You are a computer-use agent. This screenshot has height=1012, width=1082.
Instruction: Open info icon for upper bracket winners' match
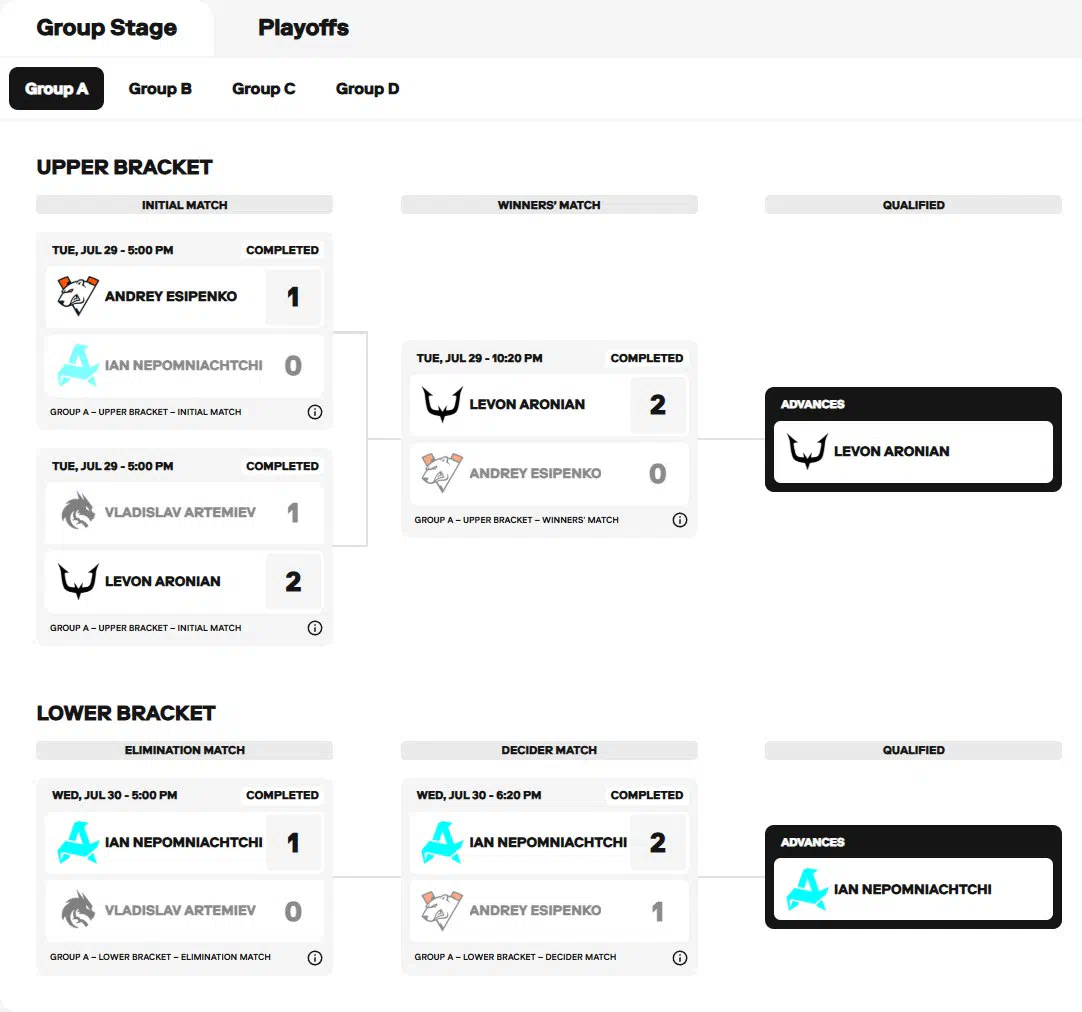click(x=680, y=520)
